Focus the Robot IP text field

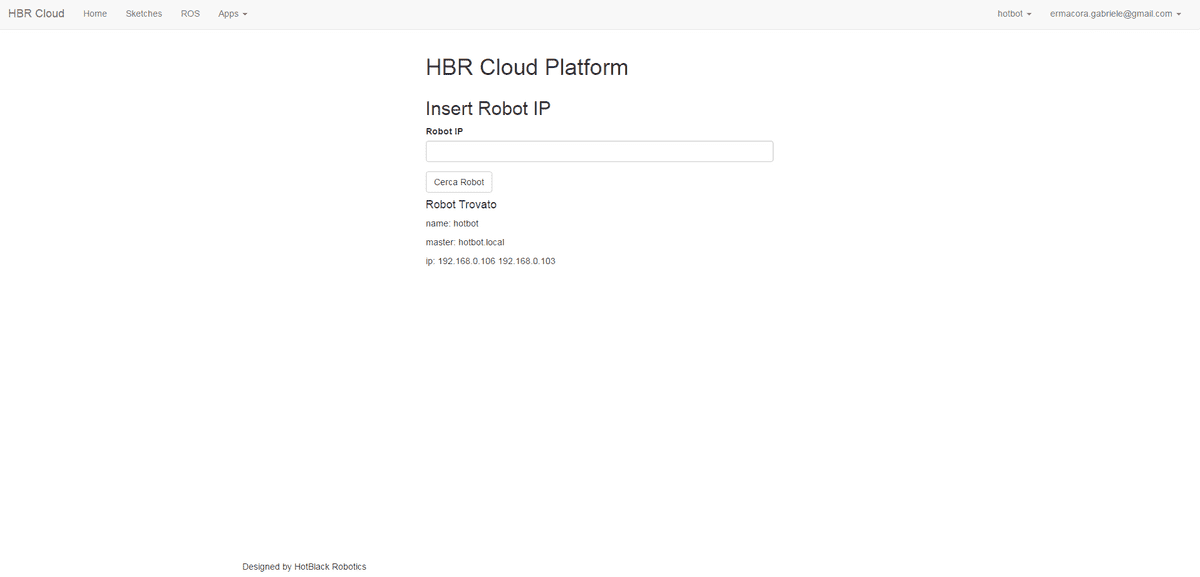click(599, 150)
